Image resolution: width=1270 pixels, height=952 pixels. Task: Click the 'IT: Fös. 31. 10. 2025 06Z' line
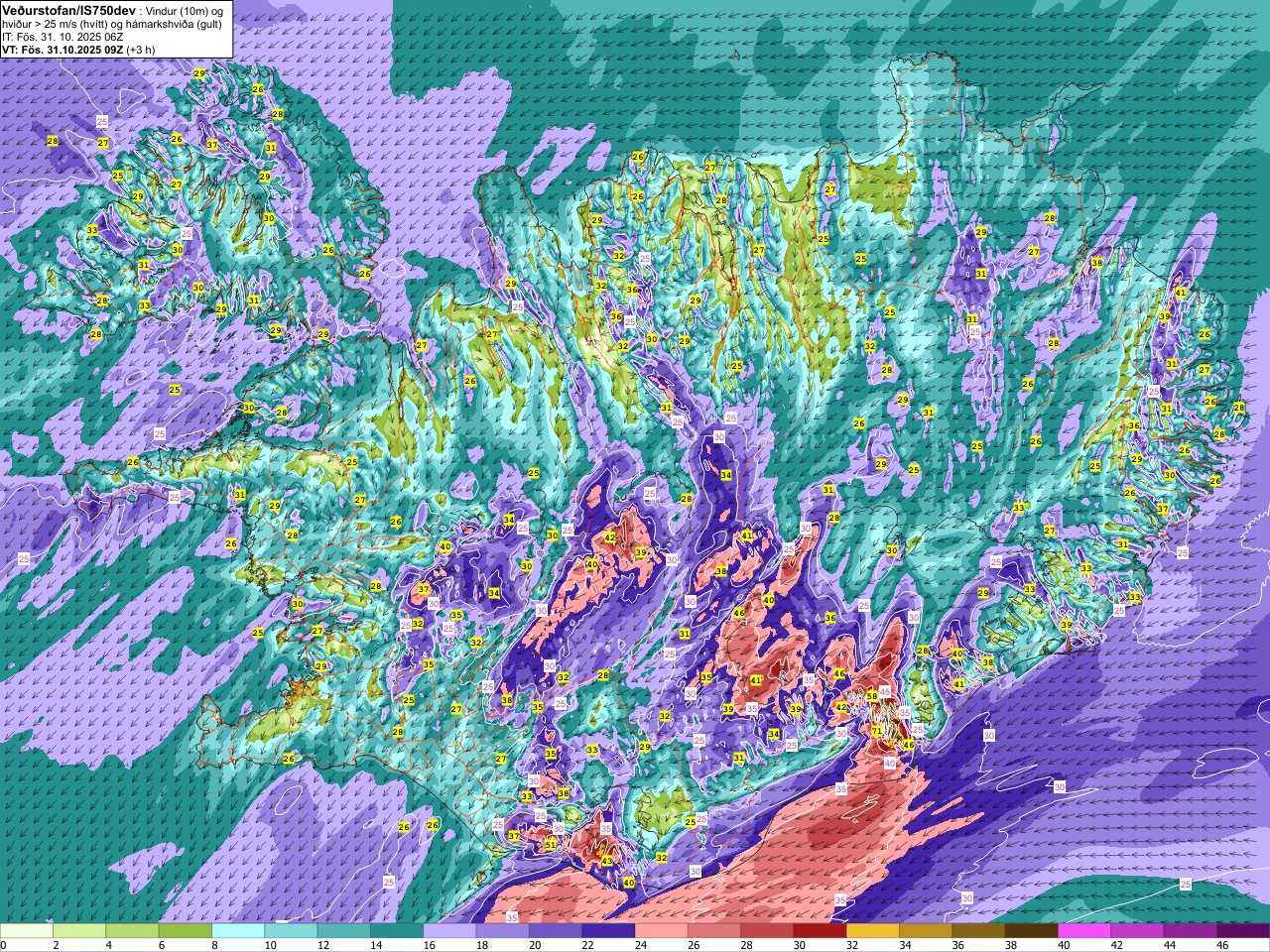63,36
